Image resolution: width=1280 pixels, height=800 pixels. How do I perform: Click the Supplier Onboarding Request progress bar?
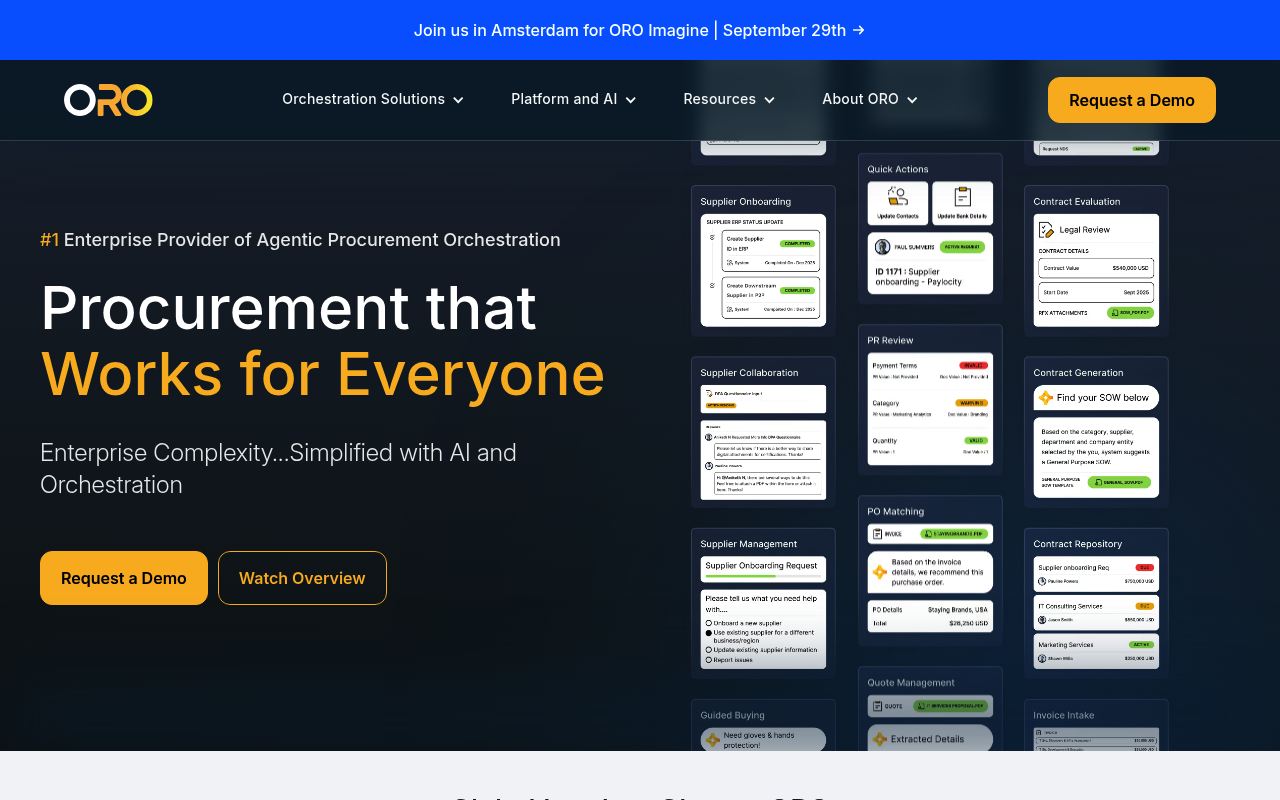pyautogui.click(x=763, y=576)
